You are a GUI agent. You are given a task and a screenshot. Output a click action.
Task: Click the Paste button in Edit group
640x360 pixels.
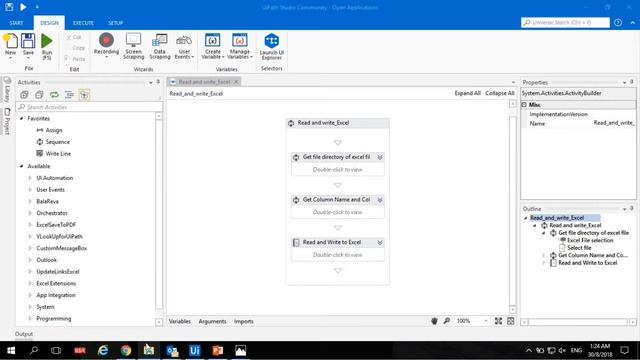(75, 59)
